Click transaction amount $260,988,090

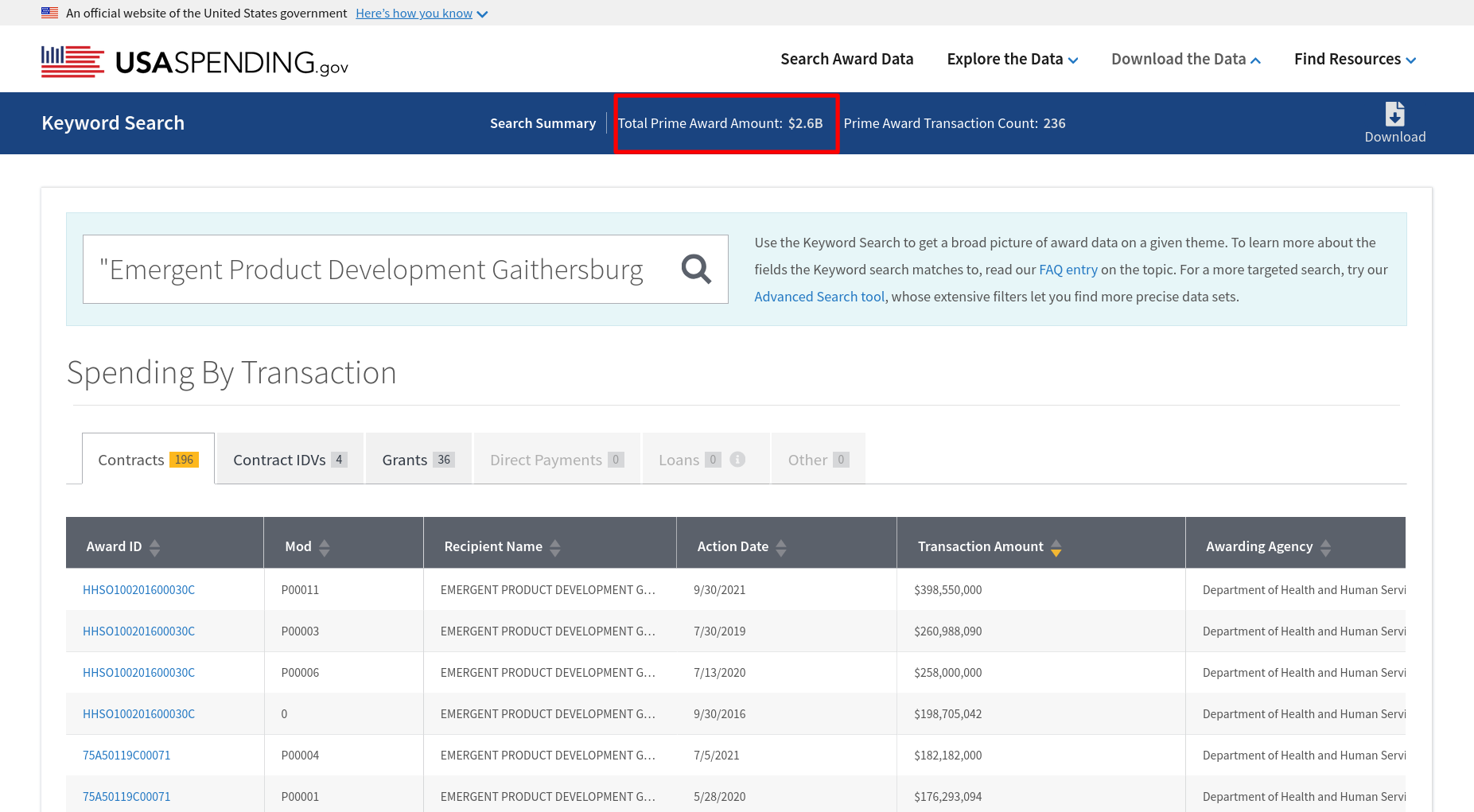coord(947,631)
